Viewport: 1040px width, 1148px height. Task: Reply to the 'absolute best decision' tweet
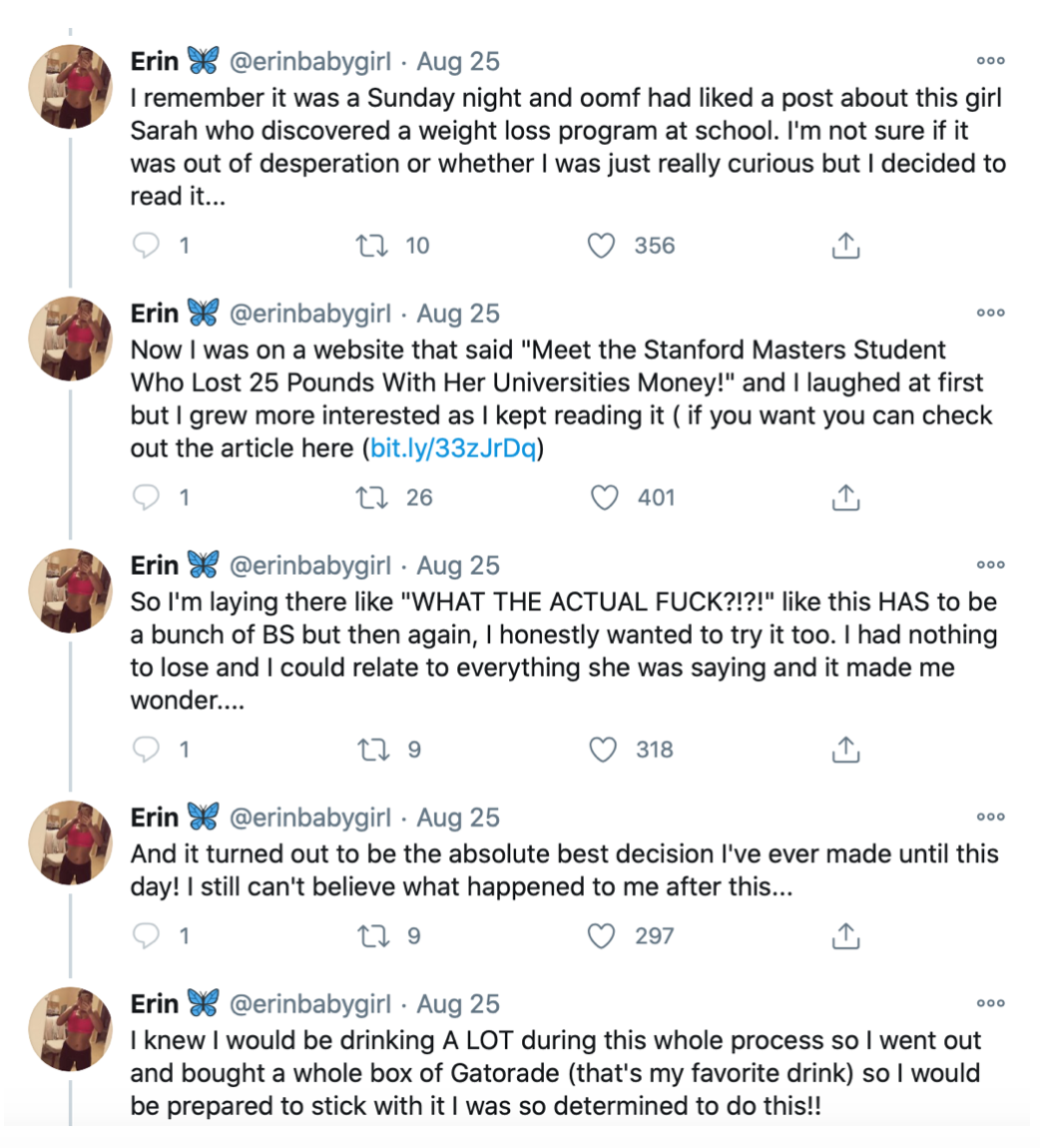tap(146, 935)
